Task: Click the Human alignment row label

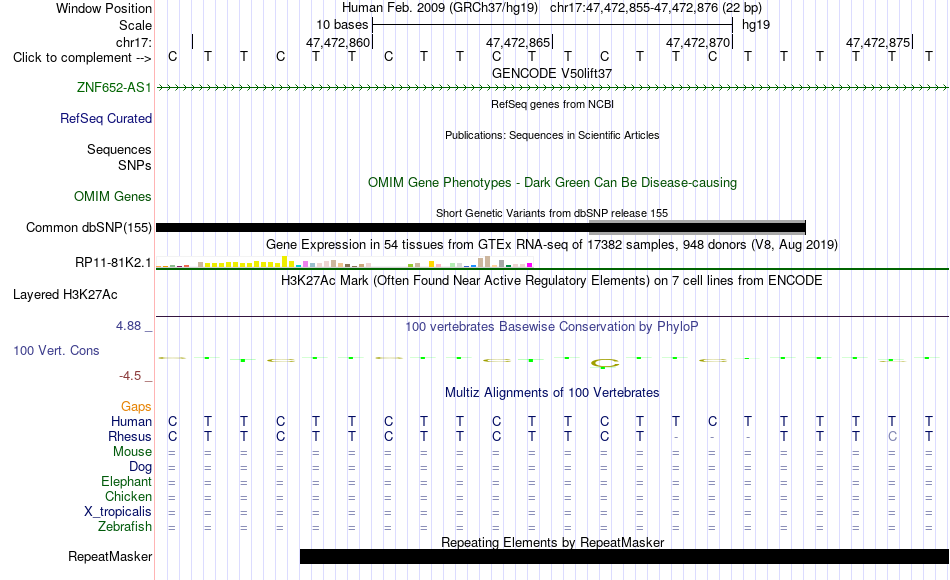Action: (131, 422)
